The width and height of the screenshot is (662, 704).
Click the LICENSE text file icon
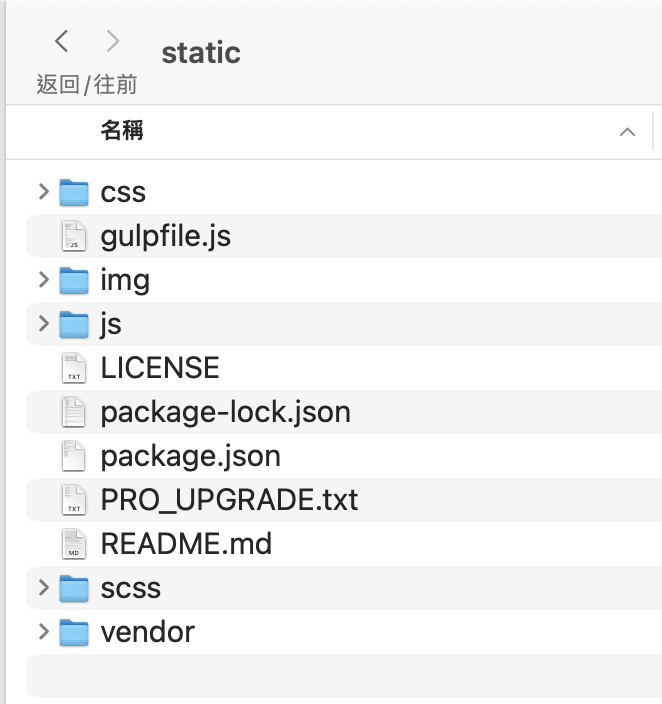74,368
